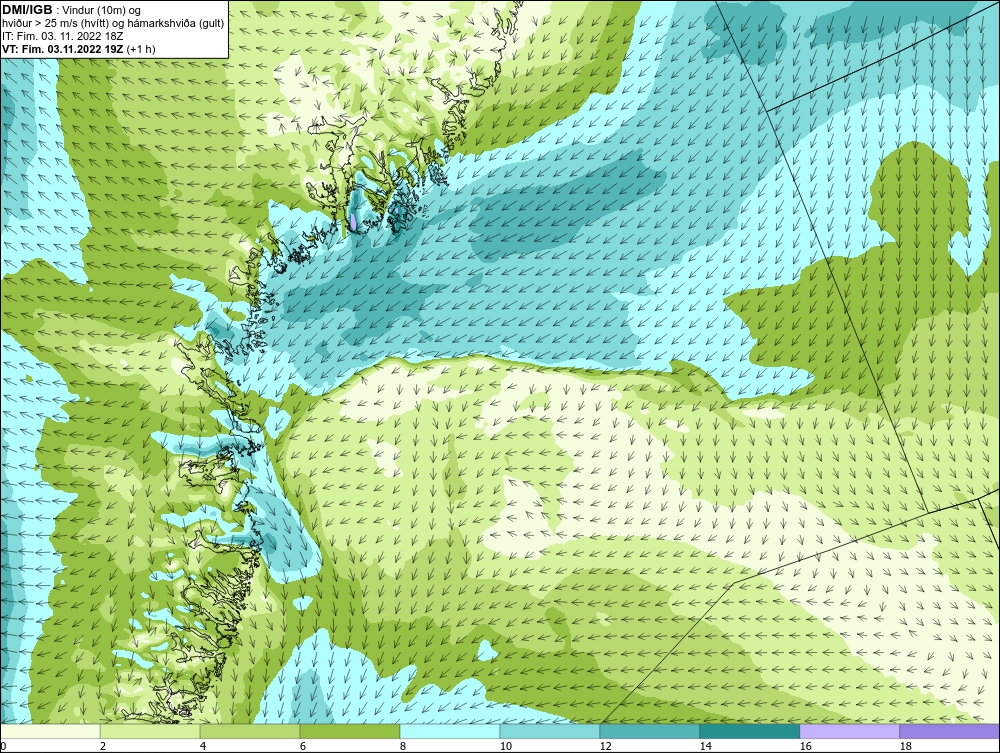Click the '18' scale label
Screen dimensions: 1000x753
[x=905, y=747]
